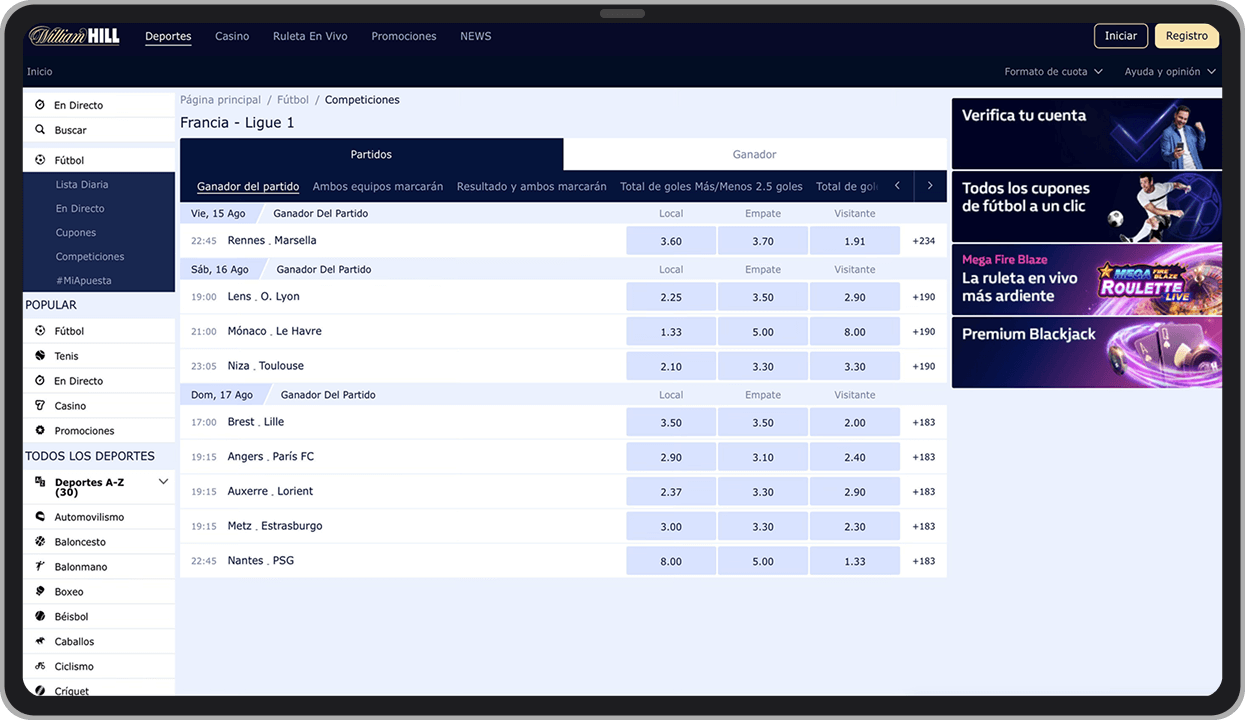Image resolution: width=1245 pixels, height=720 pixels.
Task: Open the Metz Estrasburgo match
Action: (x=275, y=526)
